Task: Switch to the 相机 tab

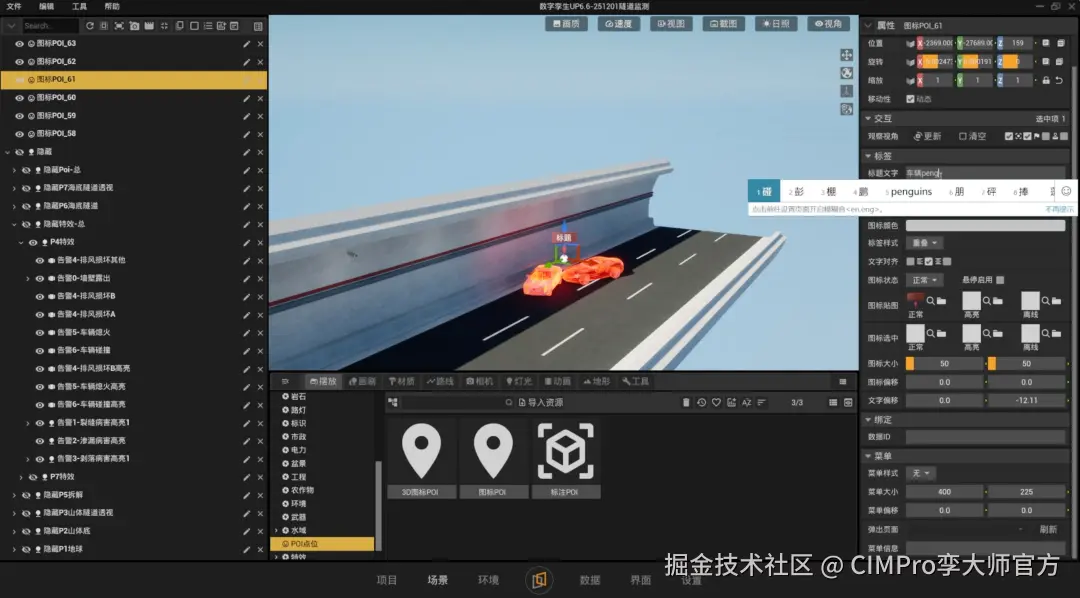Action: pos(479,382)
